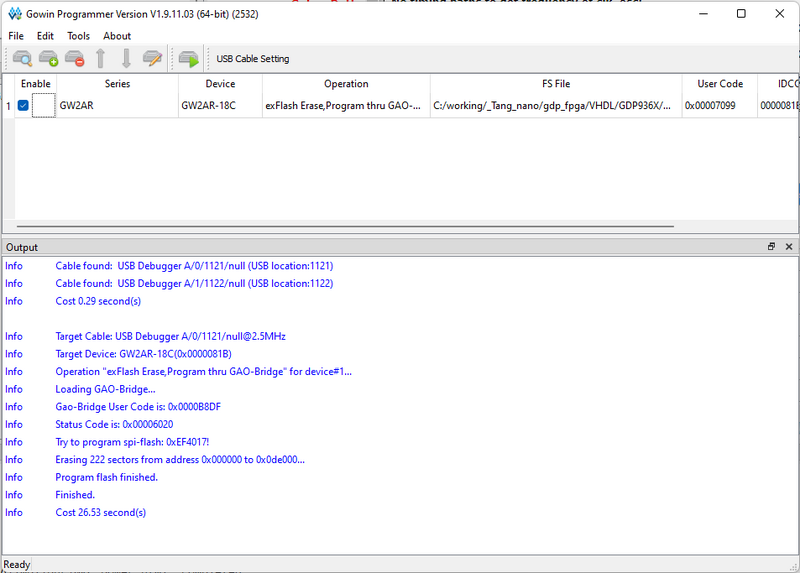Click the Gowin logo in title bar
The width and height of the screenshot is (800, 573).
click(x=15, y=14)
